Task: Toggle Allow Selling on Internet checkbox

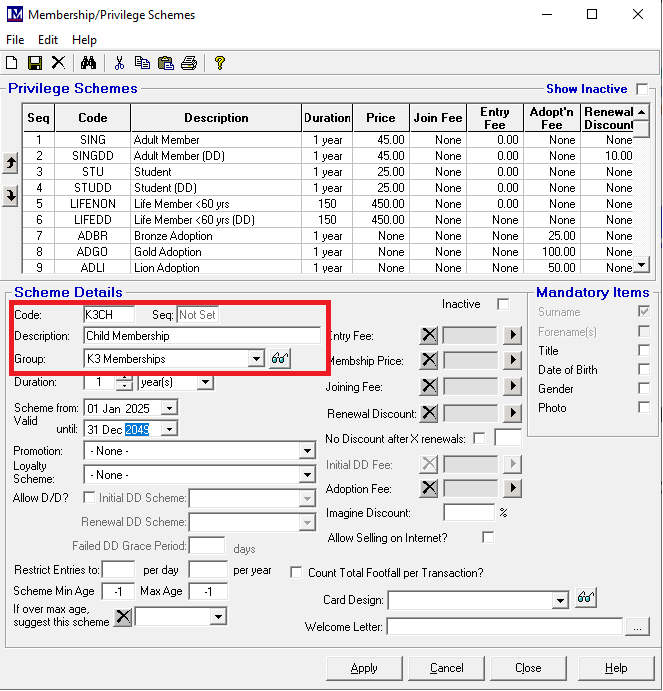Action: click(488, 538)
